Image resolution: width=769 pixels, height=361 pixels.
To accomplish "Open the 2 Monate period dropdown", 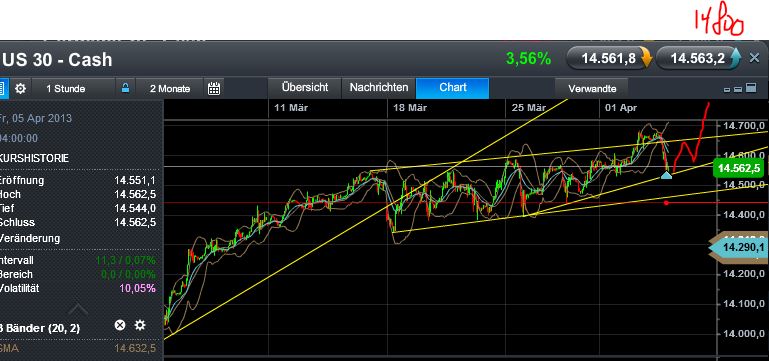I will (x=170, y=89).
